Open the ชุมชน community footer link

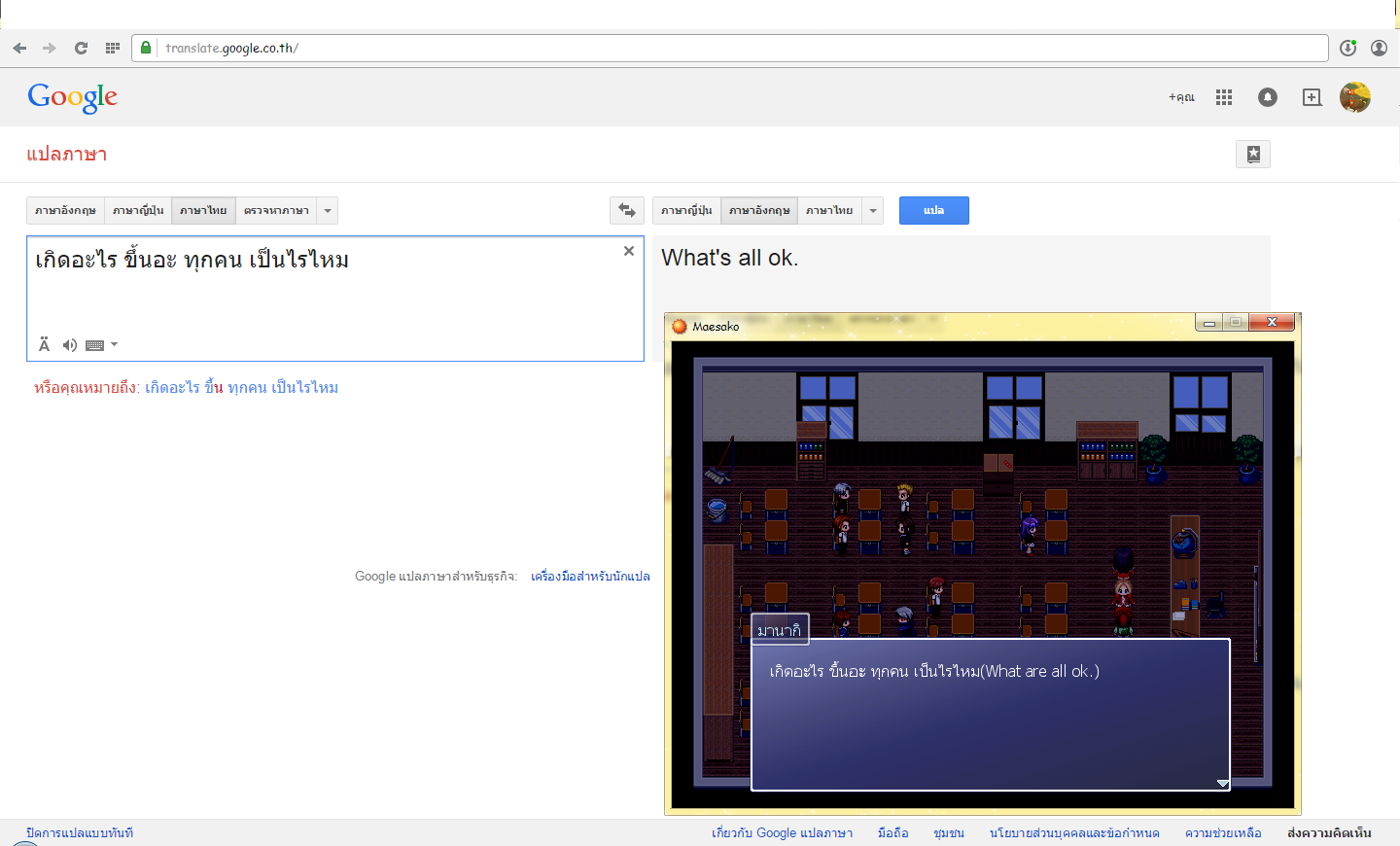point(949,833)
